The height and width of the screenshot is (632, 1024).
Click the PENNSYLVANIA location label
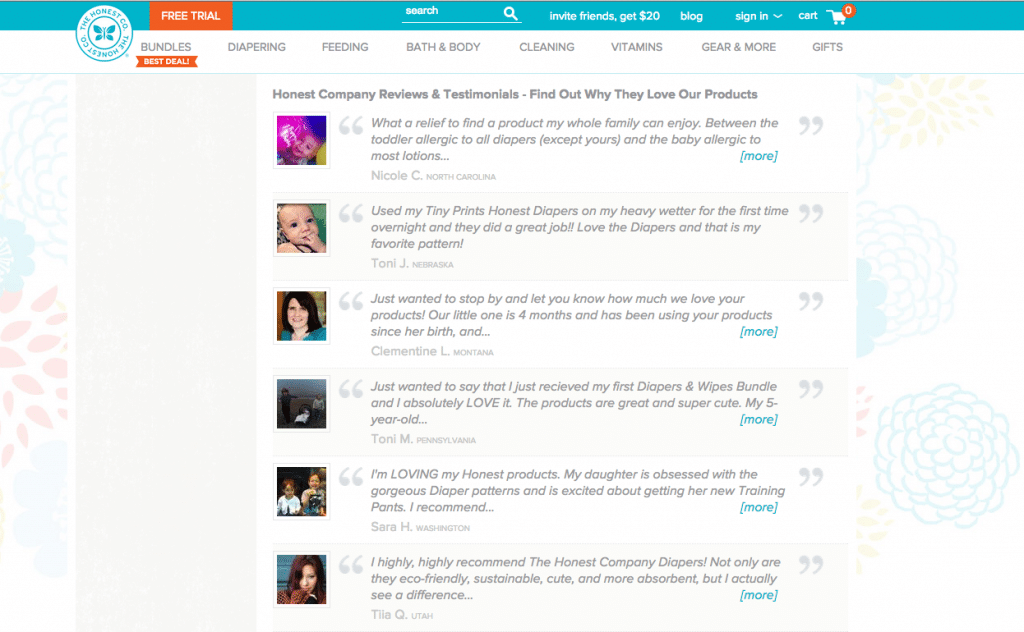click(x=446, y=441)
